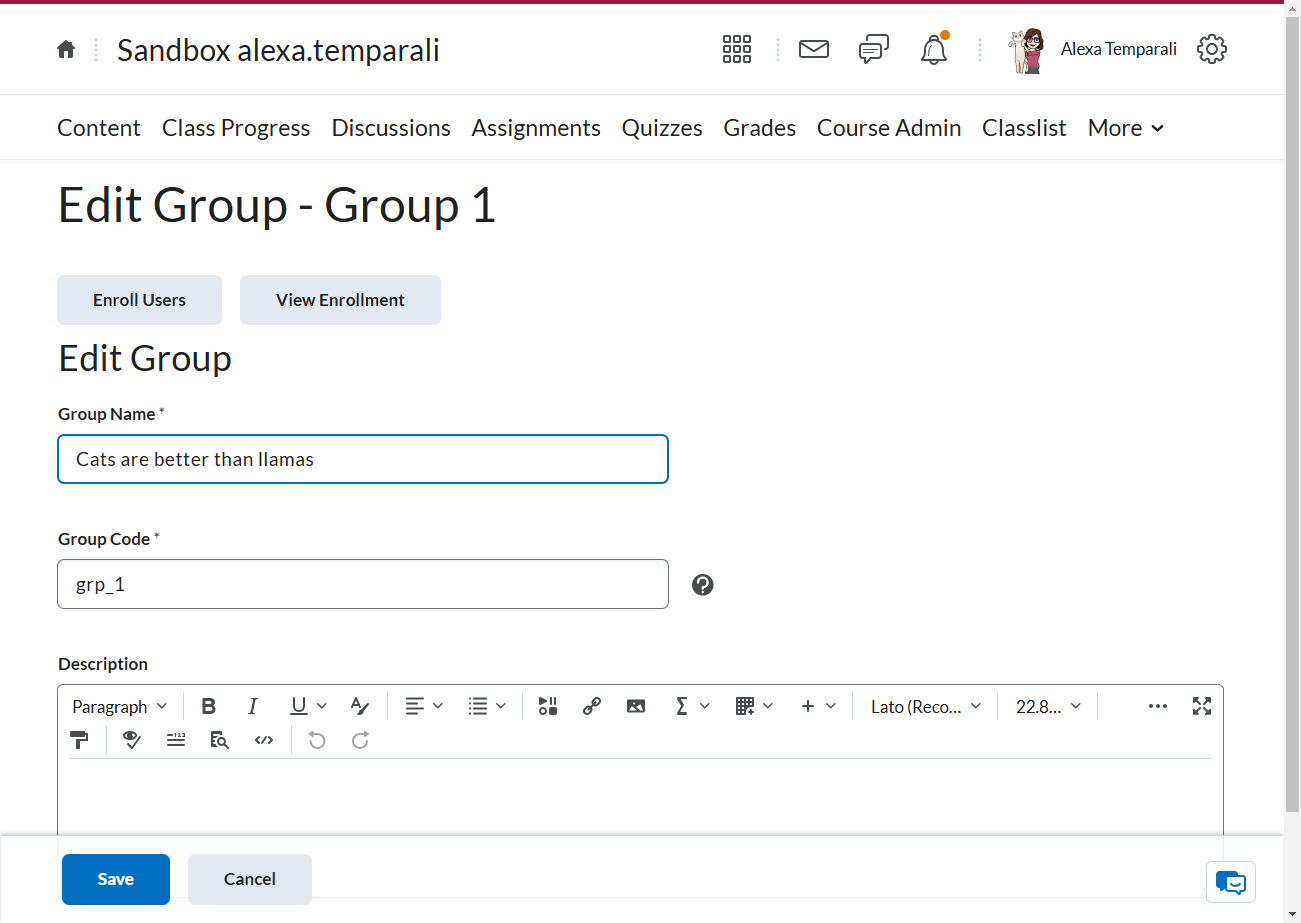Go to the course home icon

point(66,49)
